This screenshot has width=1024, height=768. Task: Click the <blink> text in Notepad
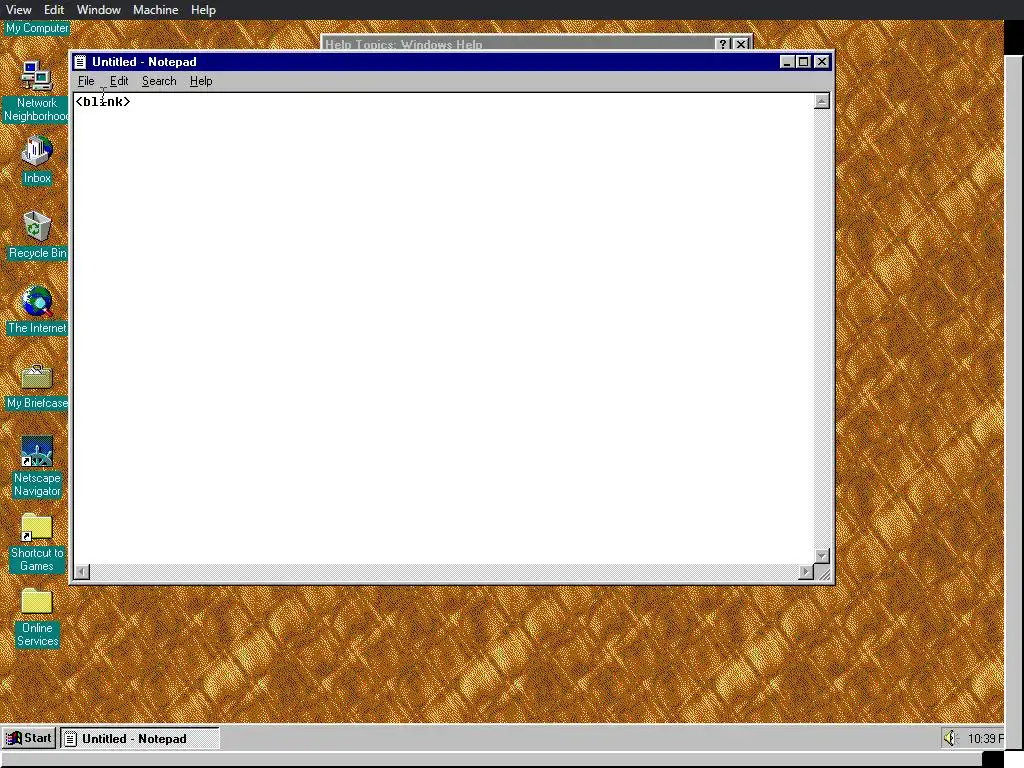tap(103, 102)
